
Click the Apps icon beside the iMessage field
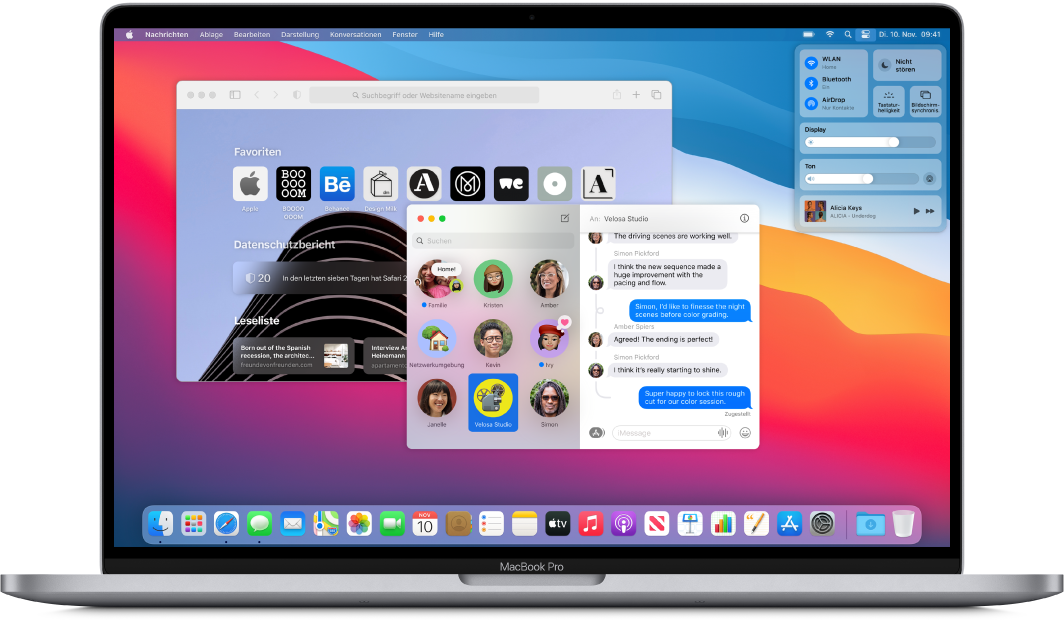click(x=596, y=432)
